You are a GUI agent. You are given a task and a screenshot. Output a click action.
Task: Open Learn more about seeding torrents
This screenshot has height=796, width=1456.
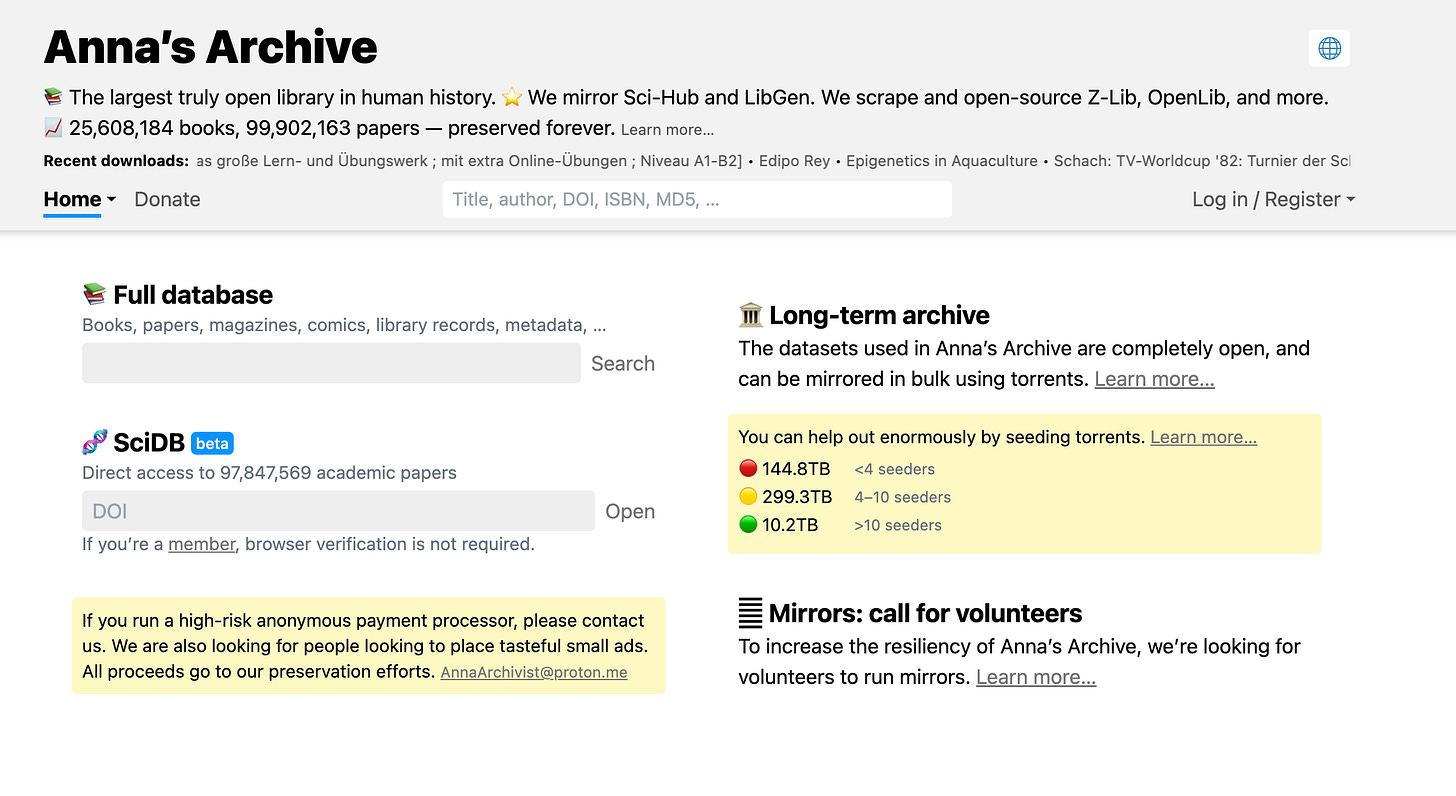point(1204,437)
